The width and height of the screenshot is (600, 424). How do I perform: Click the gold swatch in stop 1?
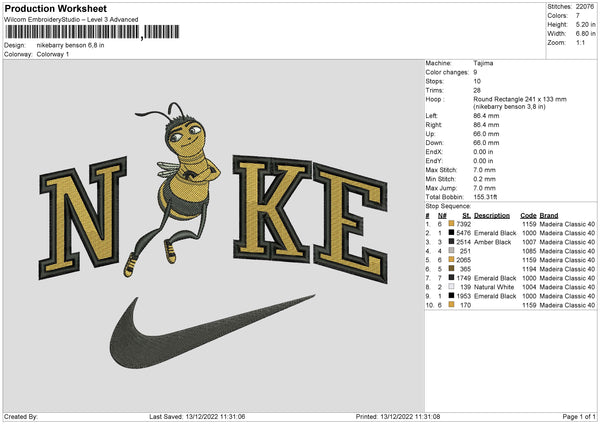coord(451,223)
